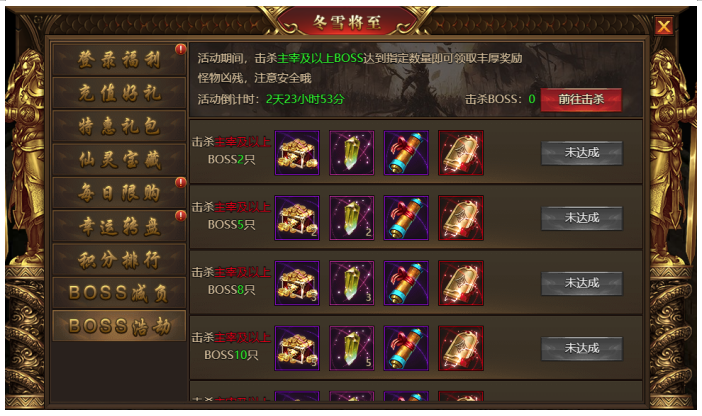Select the 仙灵宝藏 tab
The height and width of the screenshot is (416, 702).
click(x=119, y=159)
